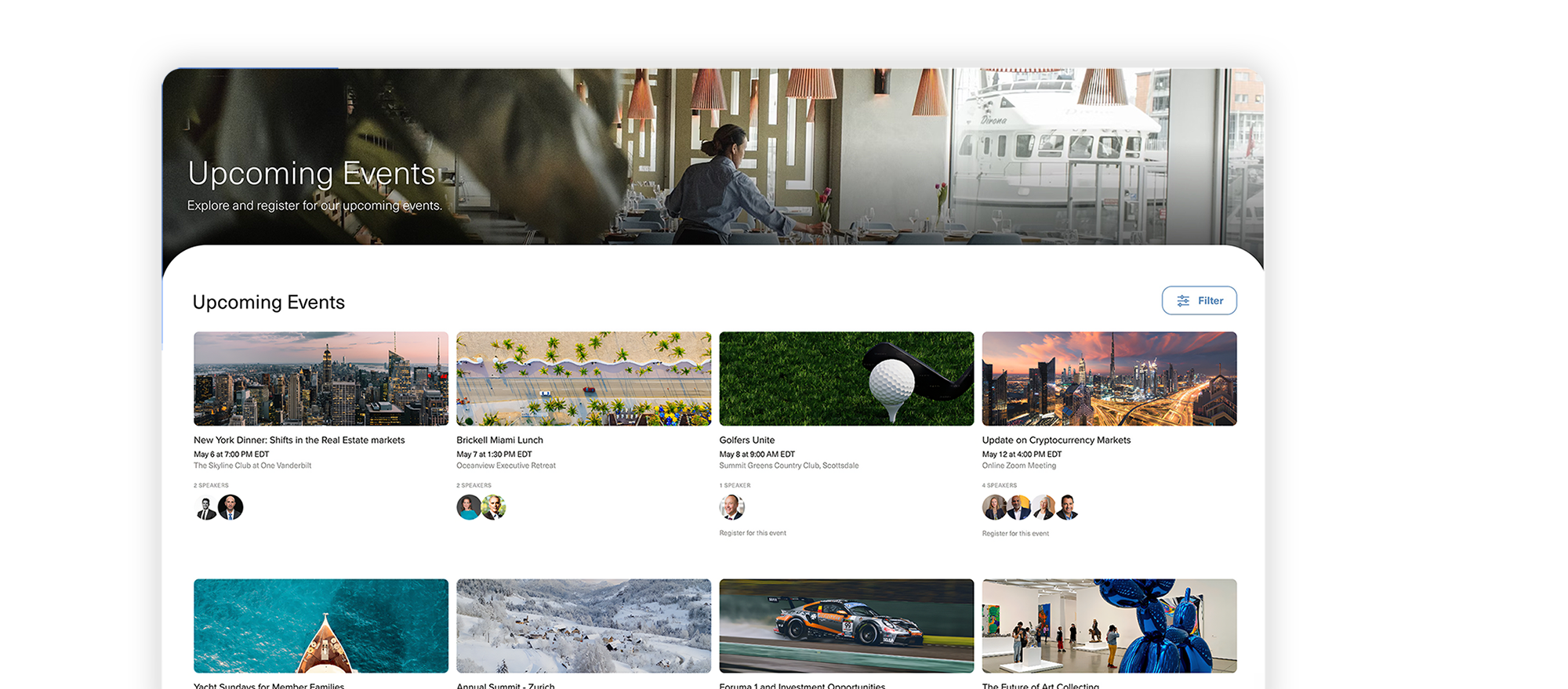Click '4 SPEAKERS' label

(x=1000, y=485)
